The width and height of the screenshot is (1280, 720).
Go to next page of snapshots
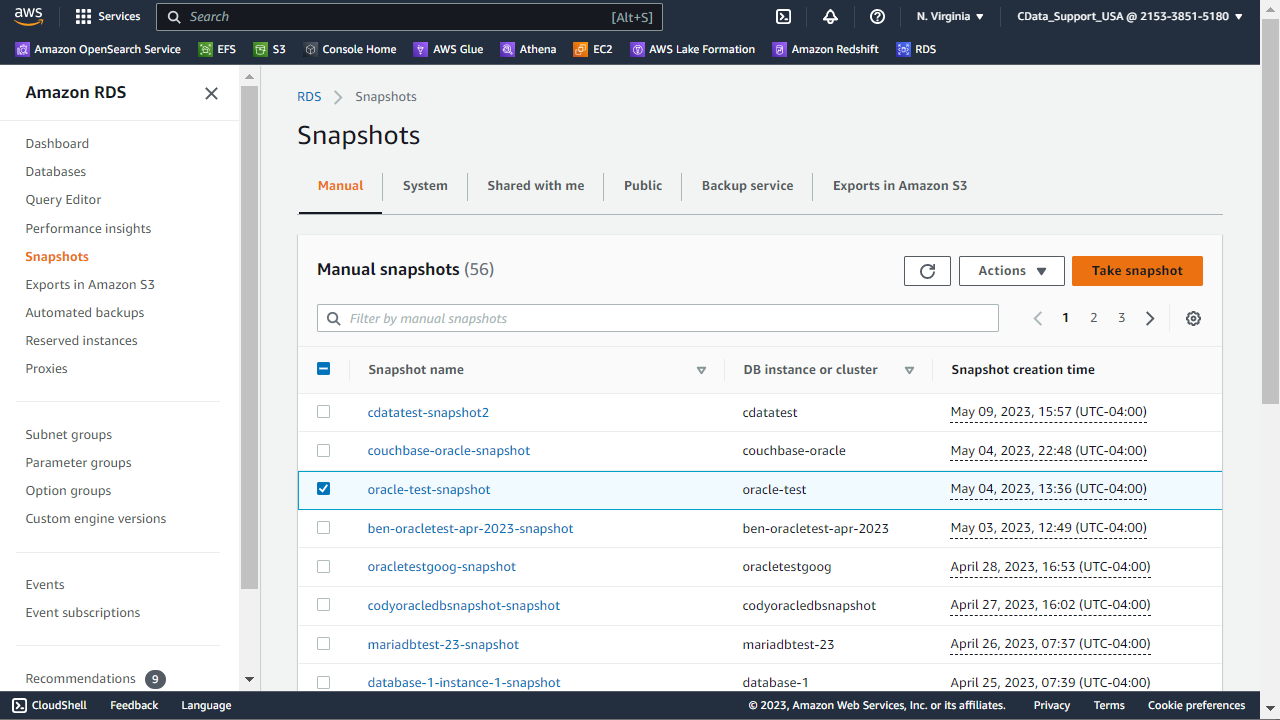click(1150, 318)
